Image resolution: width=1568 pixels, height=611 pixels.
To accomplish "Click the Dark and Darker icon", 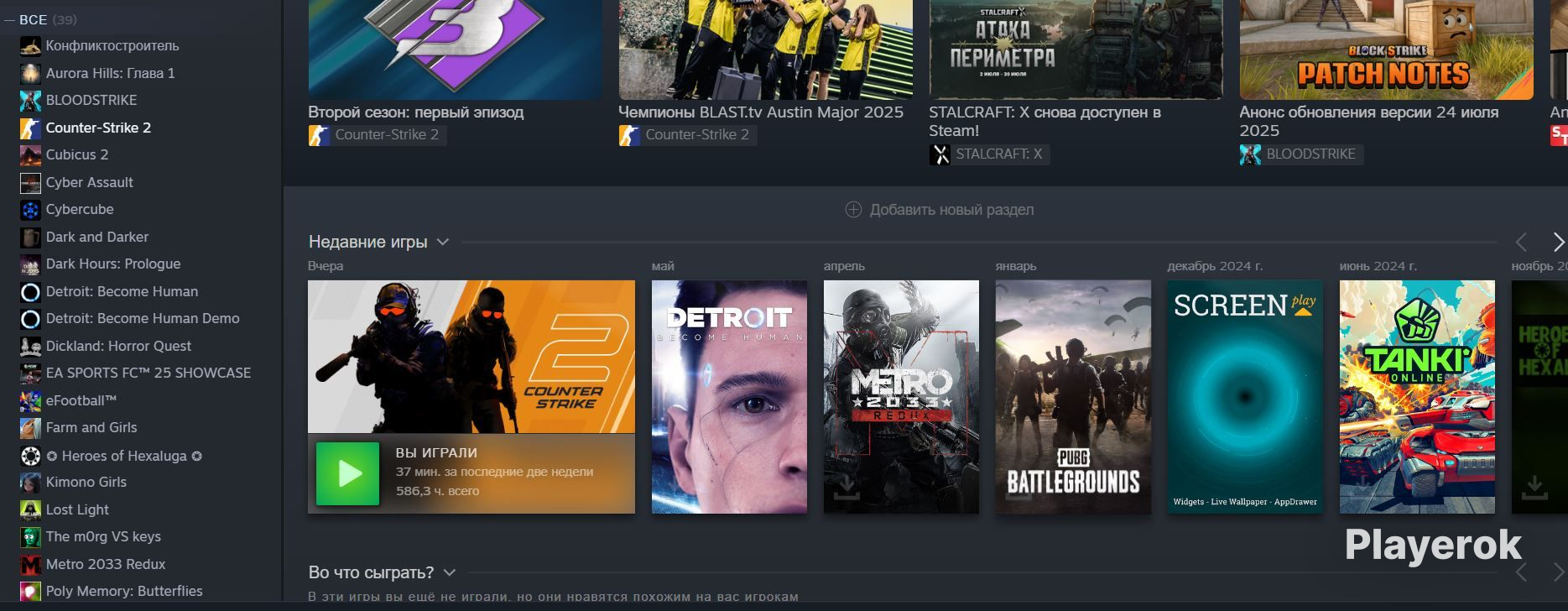I will click(x=30, y=237).
